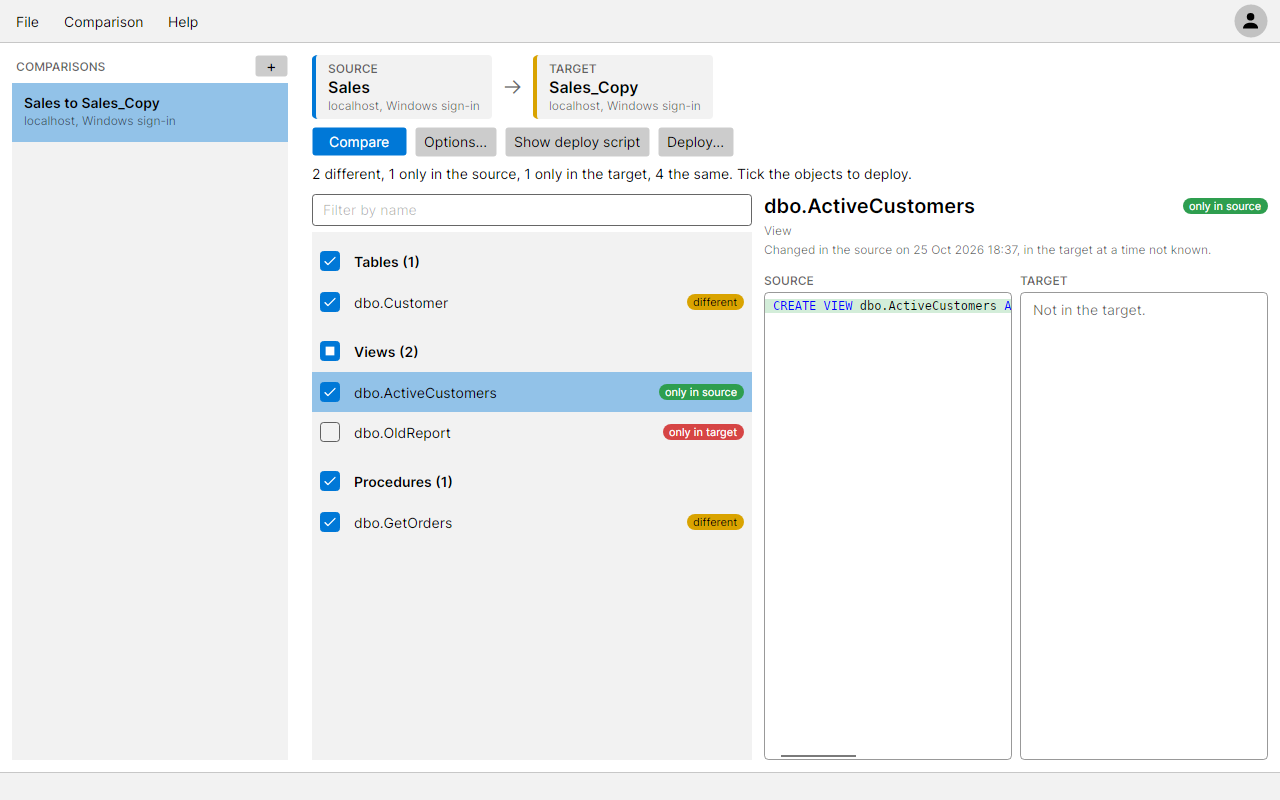The image size is (1280, 800).
Task: Click the Sales source database card
Action: (402, 87)
